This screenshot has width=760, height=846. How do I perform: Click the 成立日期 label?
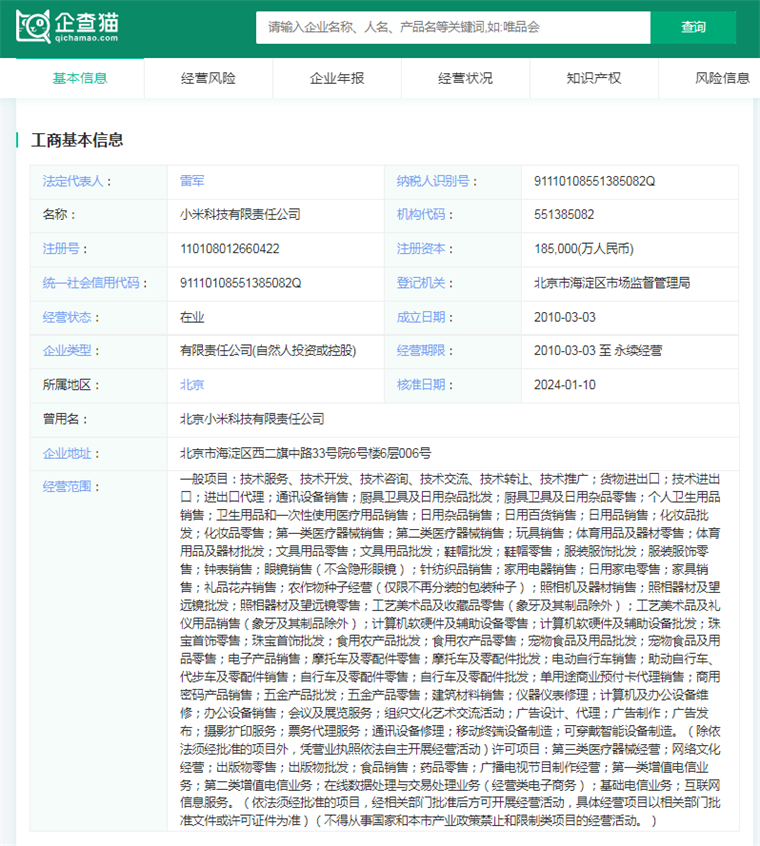[x=421, y=317]
